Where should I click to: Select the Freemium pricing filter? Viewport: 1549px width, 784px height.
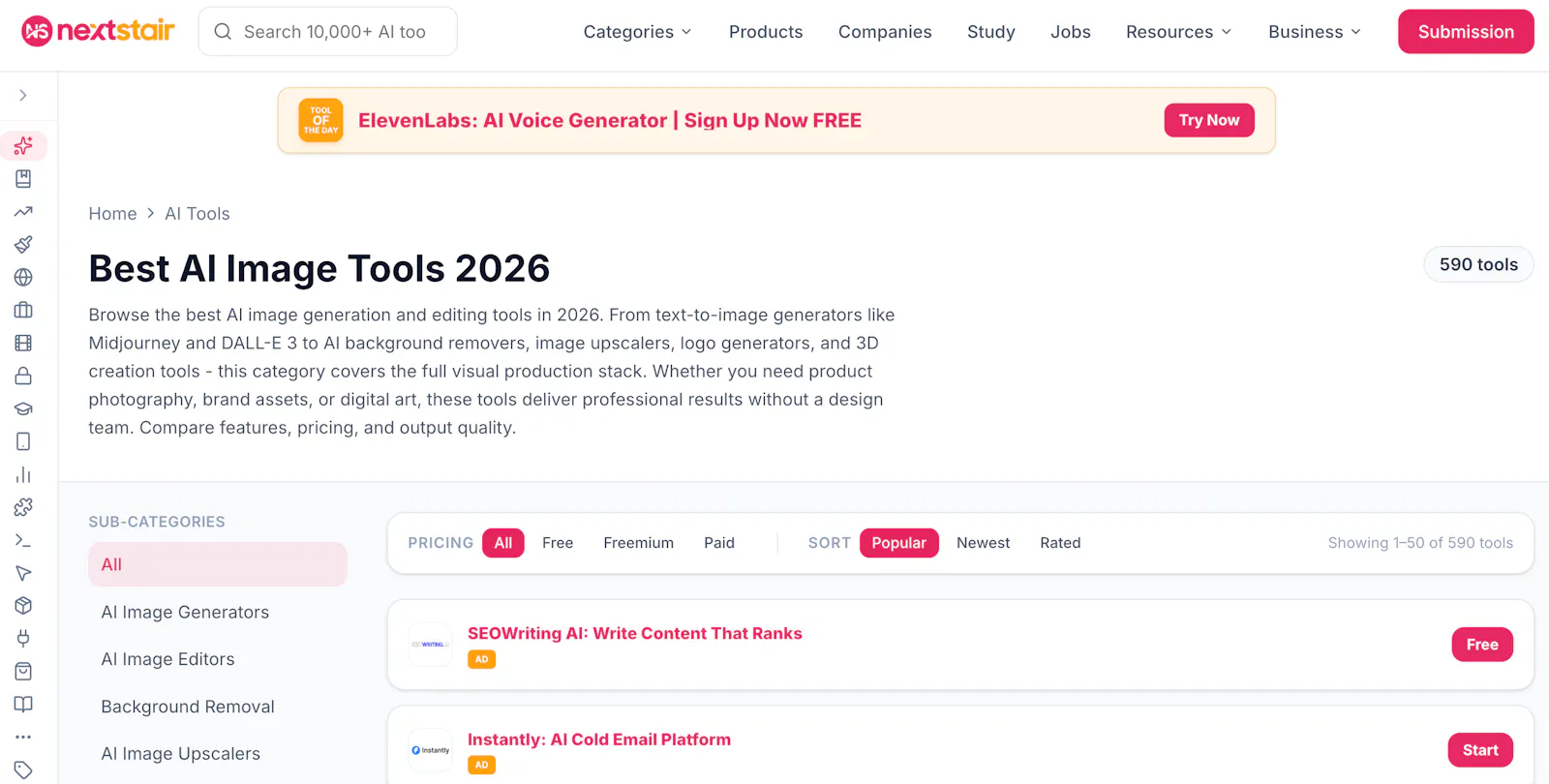[x=638, y=543]
